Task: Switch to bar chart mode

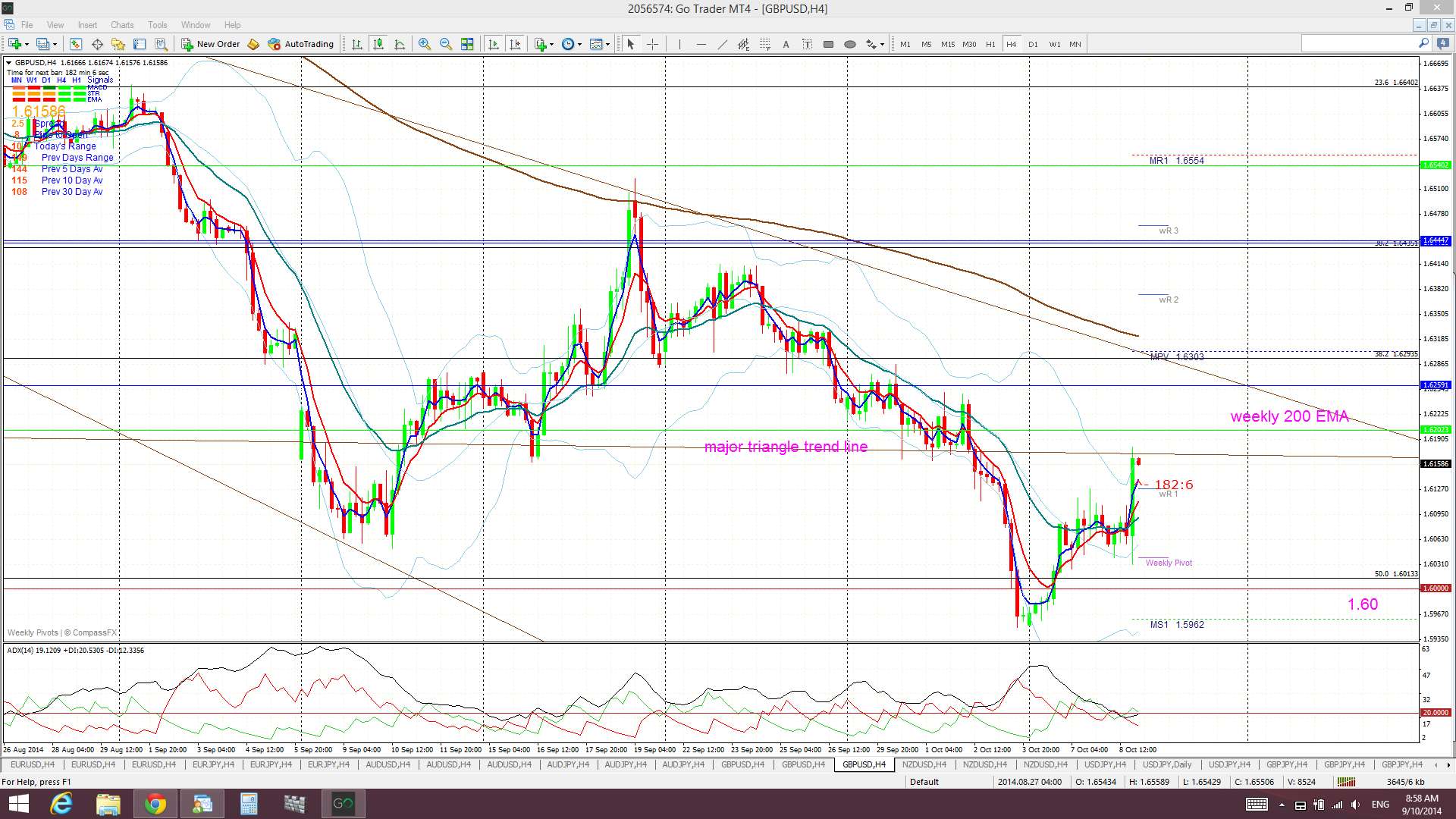Action: (x=357, y=44)
